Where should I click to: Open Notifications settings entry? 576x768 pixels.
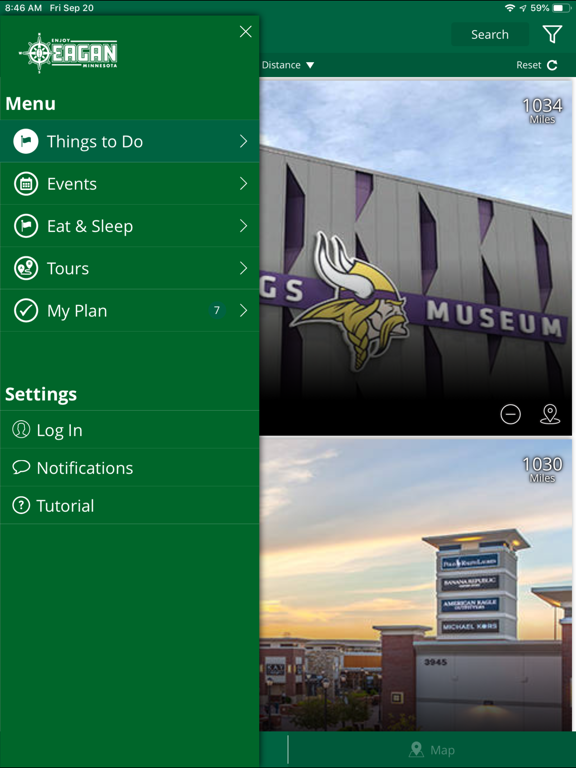pos(129,467)
